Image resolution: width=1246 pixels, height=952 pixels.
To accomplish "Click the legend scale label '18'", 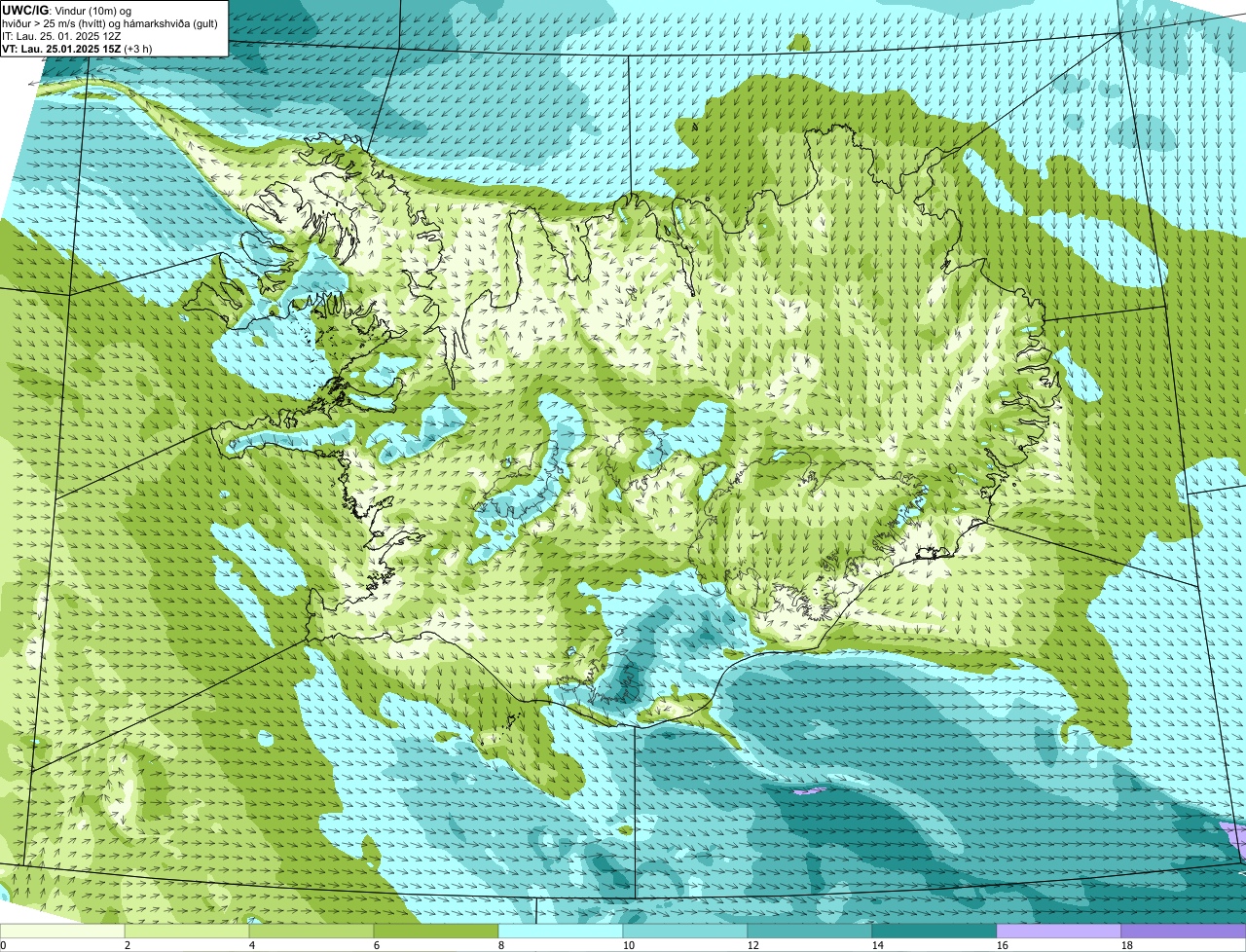I will tap(1127, 945).
